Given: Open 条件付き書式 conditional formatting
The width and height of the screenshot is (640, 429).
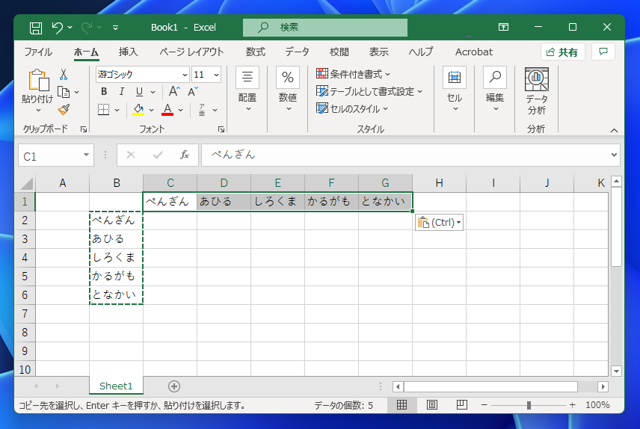Looking at the screenshot, I should [353, 74].
